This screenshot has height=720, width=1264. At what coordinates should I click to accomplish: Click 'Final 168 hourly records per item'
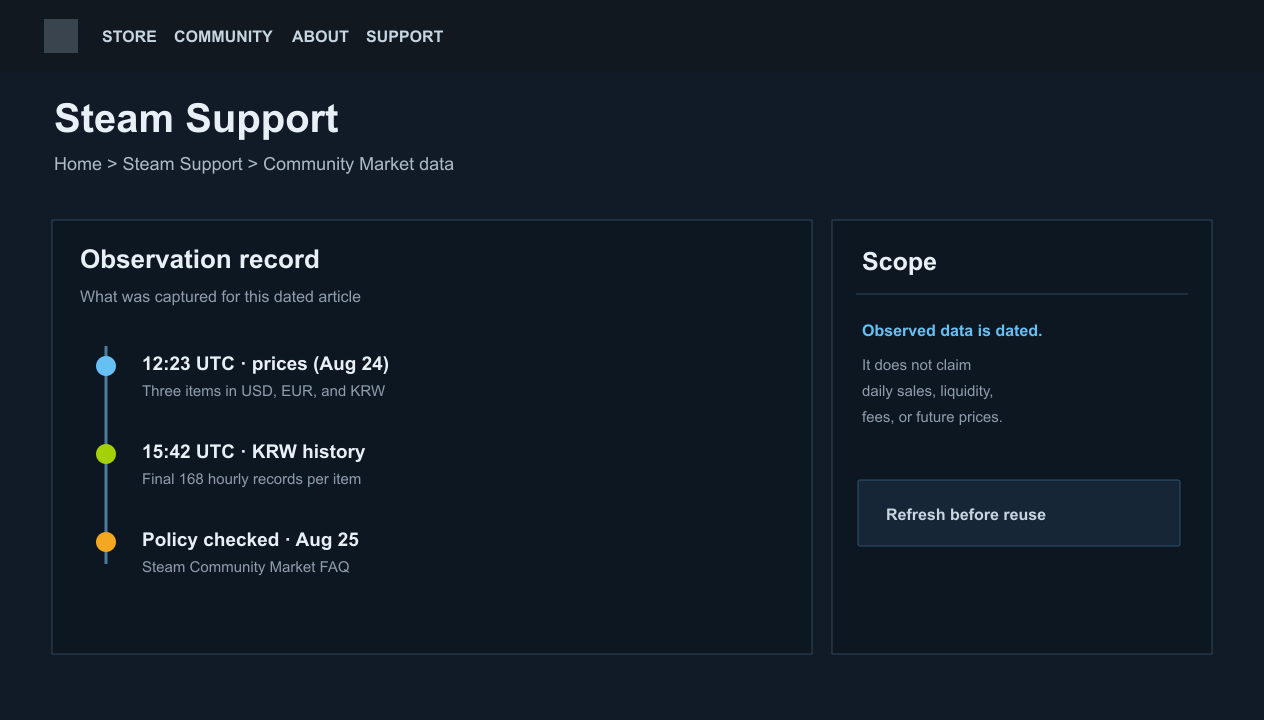click(251, 479)
